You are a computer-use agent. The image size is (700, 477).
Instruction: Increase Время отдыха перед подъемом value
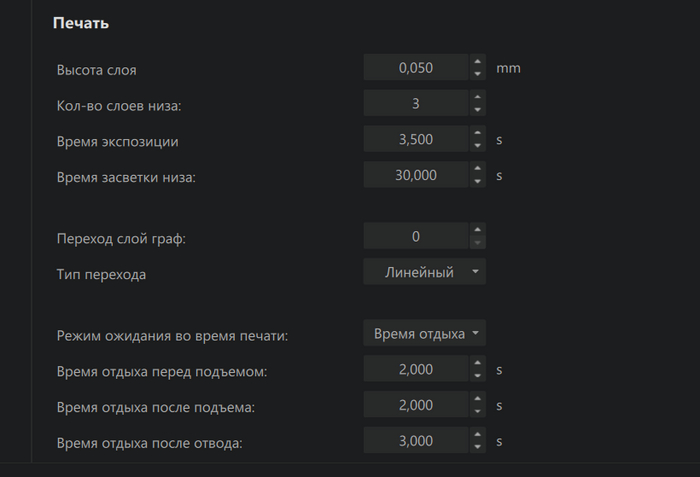click(x=477, y=363)
